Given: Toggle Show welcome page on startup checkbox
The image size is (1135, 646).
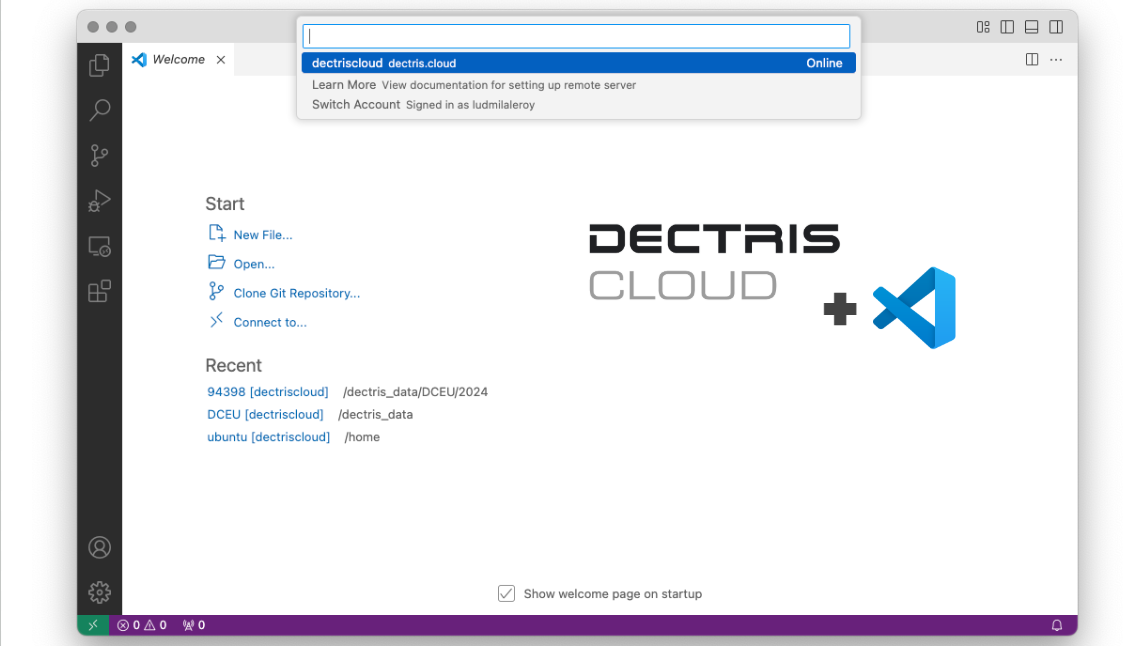Looking at the screenshot, I should 506,594.
